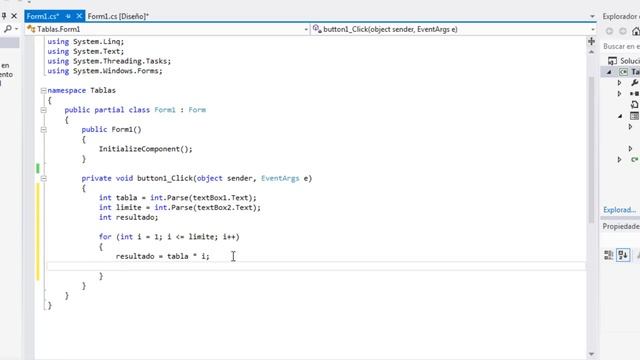Click 'int limite = int.Parse(textBox2.Text);' line
This screenshot has width=640, height=360.
(x=180, y=208)
